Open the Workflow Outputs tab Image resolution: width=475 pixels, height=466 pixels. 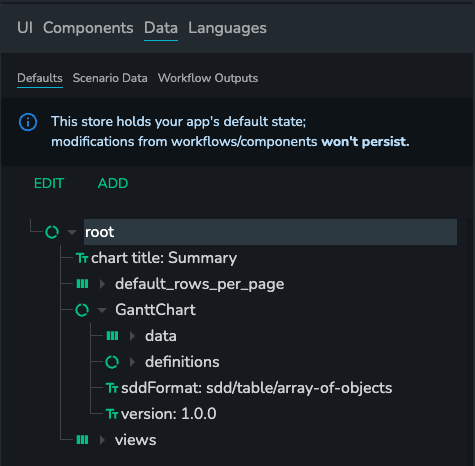tap(208, 78)
